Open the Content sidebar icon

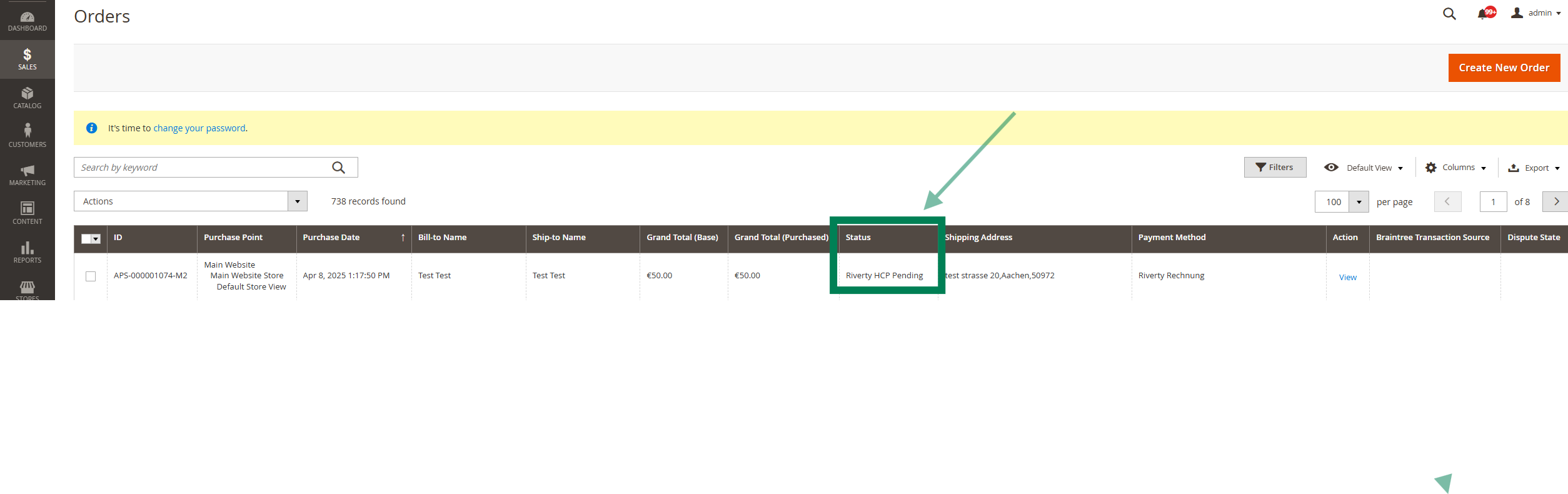27,213
